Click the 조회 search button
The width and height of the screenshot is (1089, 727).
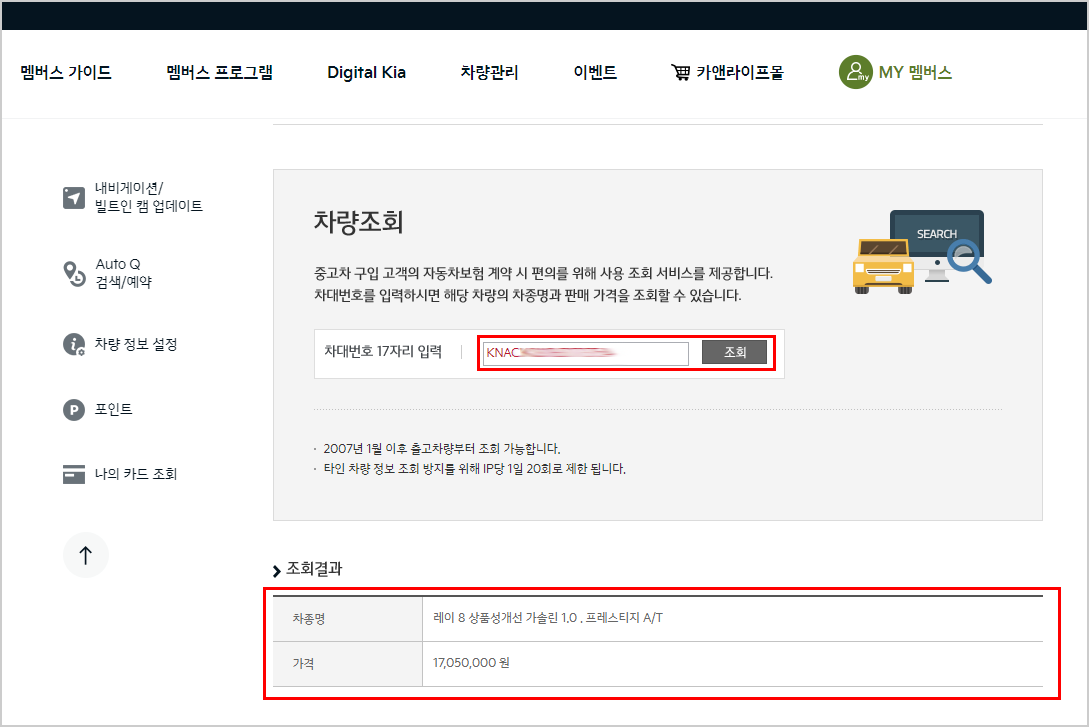coord(734,352)
